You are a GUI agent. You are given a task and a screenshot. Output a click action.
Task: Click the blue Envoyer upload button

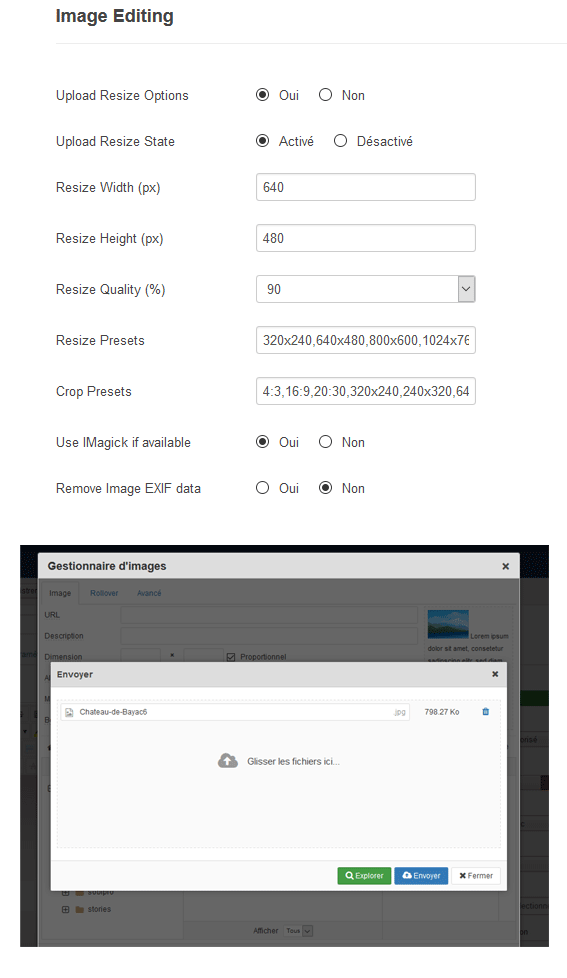421,876
